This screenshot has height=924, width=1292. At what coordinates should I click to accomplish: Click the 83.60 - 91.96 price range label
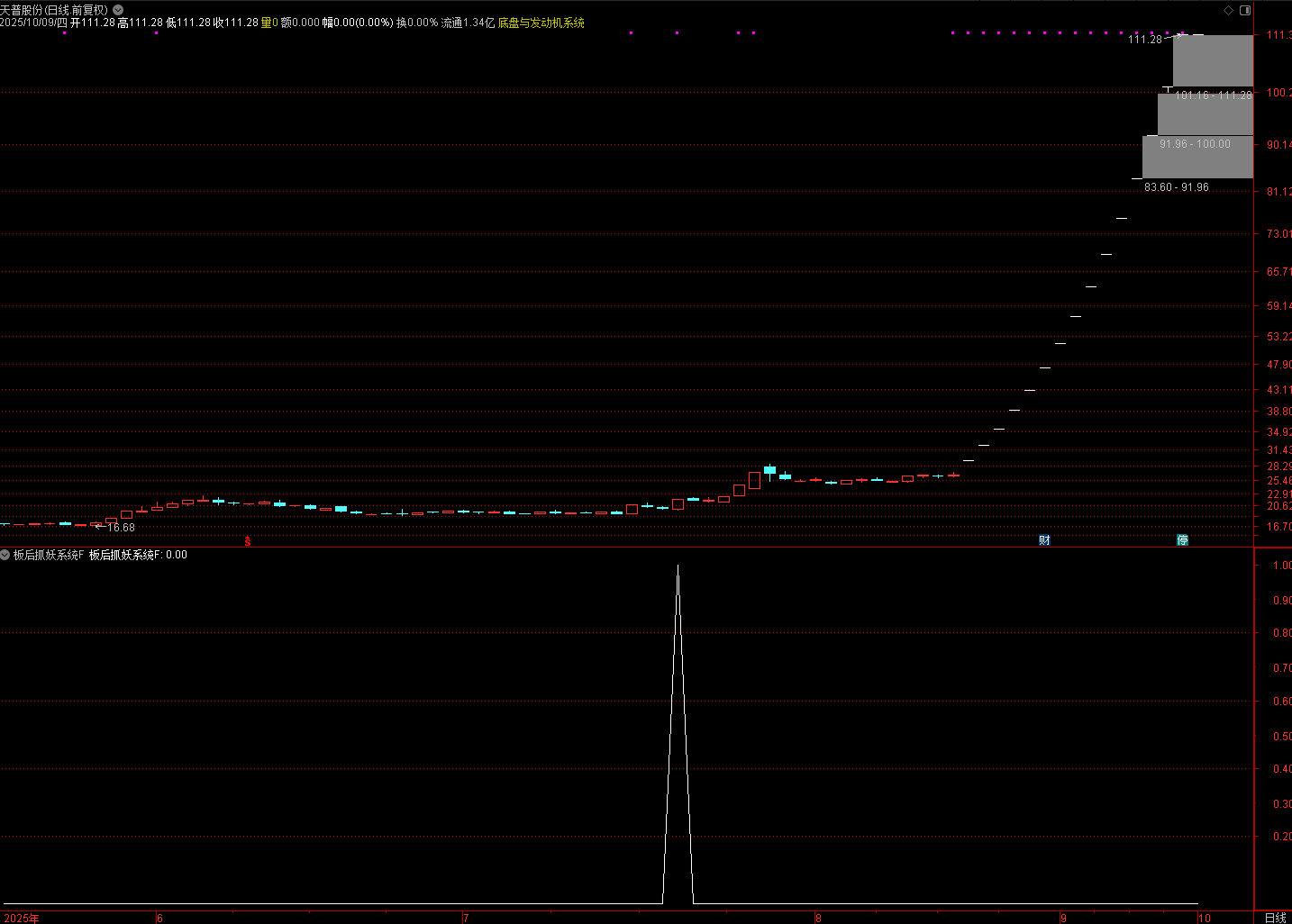point(1177,187)
